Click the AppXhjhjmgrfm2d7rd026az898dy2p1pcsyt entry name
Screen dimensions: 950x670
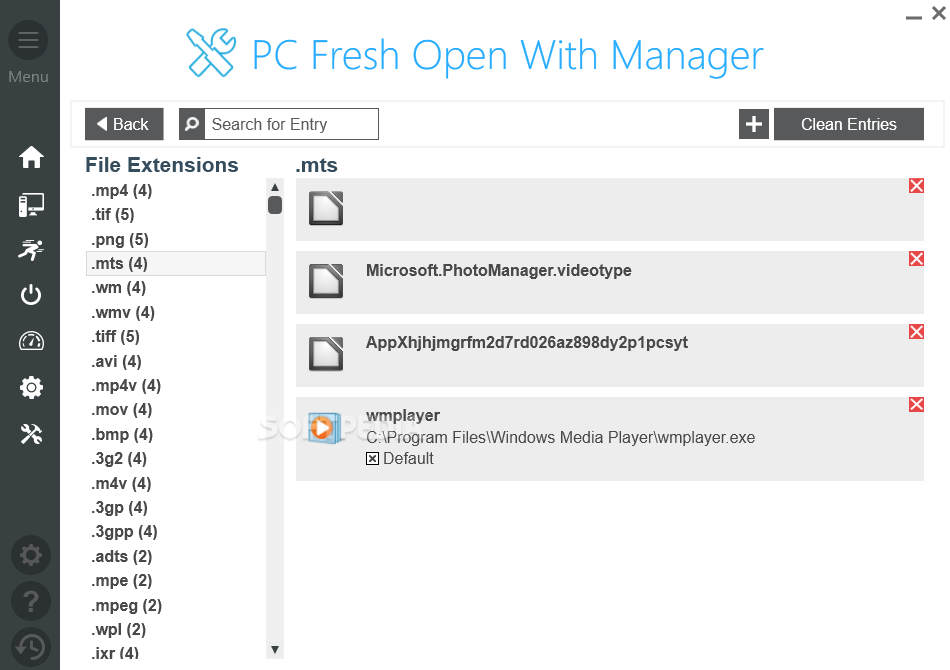(x=526, y=343)
